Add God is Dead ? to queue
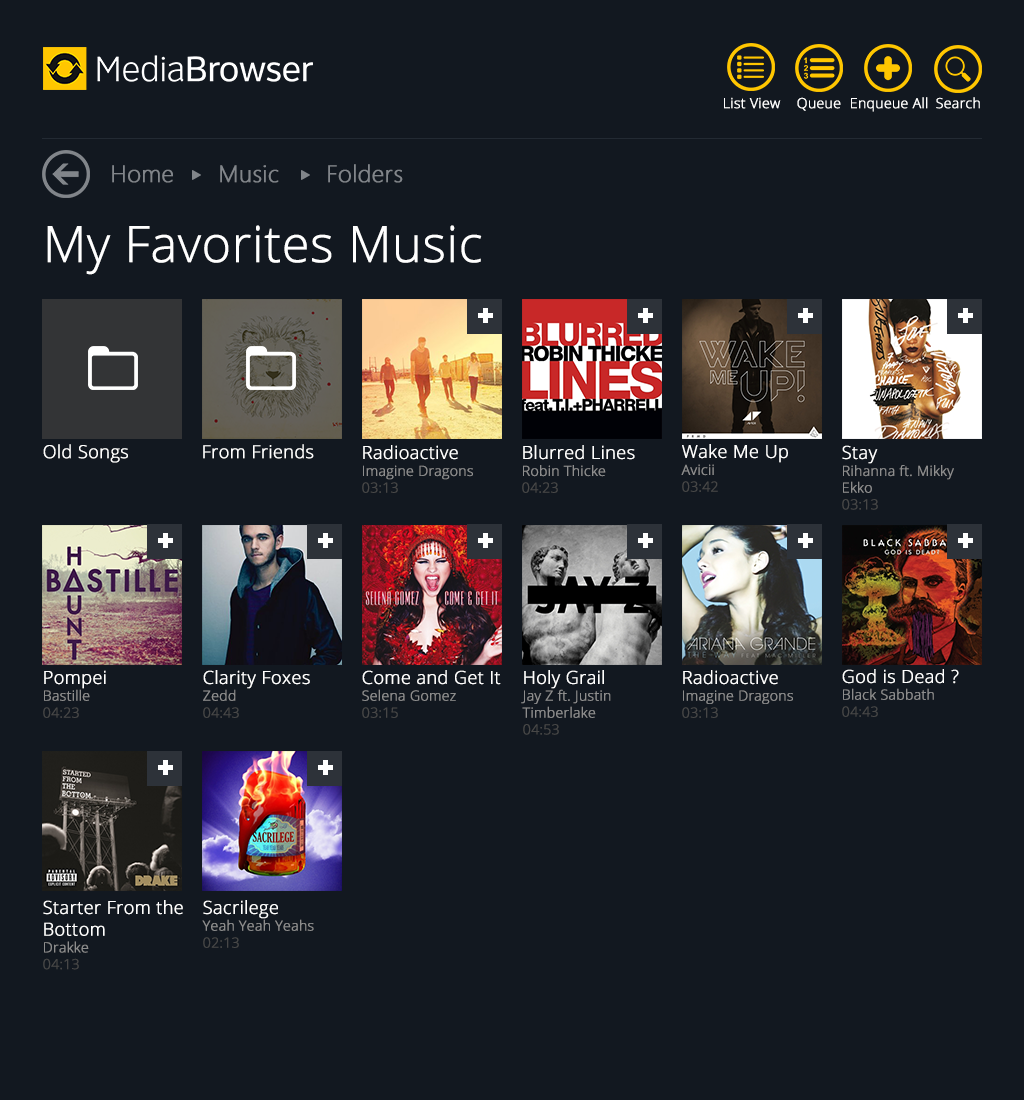1024x1100 pixels. tap(964, 542)
